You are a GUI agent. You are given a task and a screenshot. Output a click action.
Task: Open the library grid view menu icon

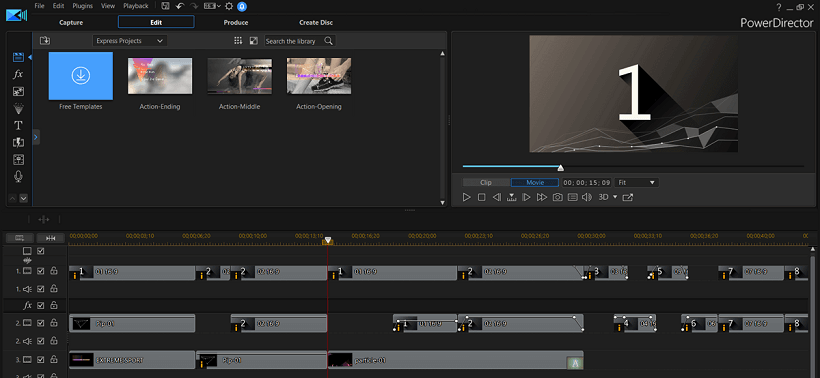click(238, 40)
